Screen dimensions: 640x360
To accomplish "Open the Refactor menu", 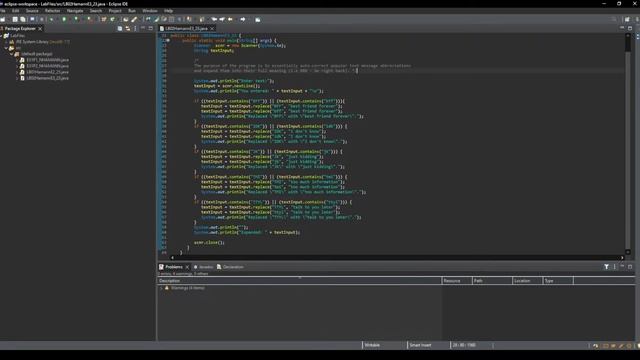I will pyautogui.click(x=52, y=11).
